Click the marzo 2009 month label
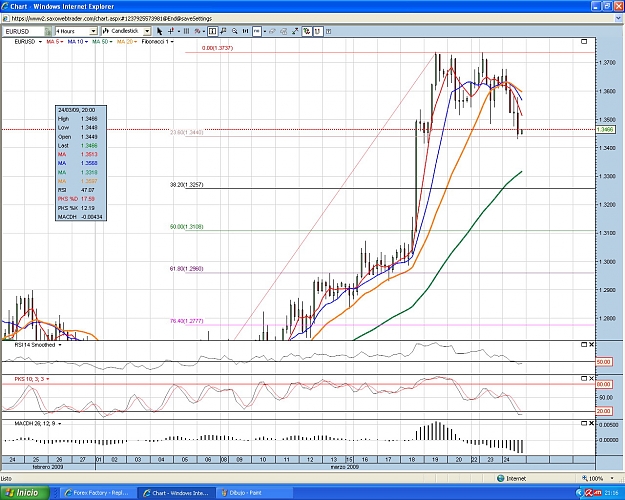Image resolution: width=625 pixels, height=500 pixels. click(345, 467)
